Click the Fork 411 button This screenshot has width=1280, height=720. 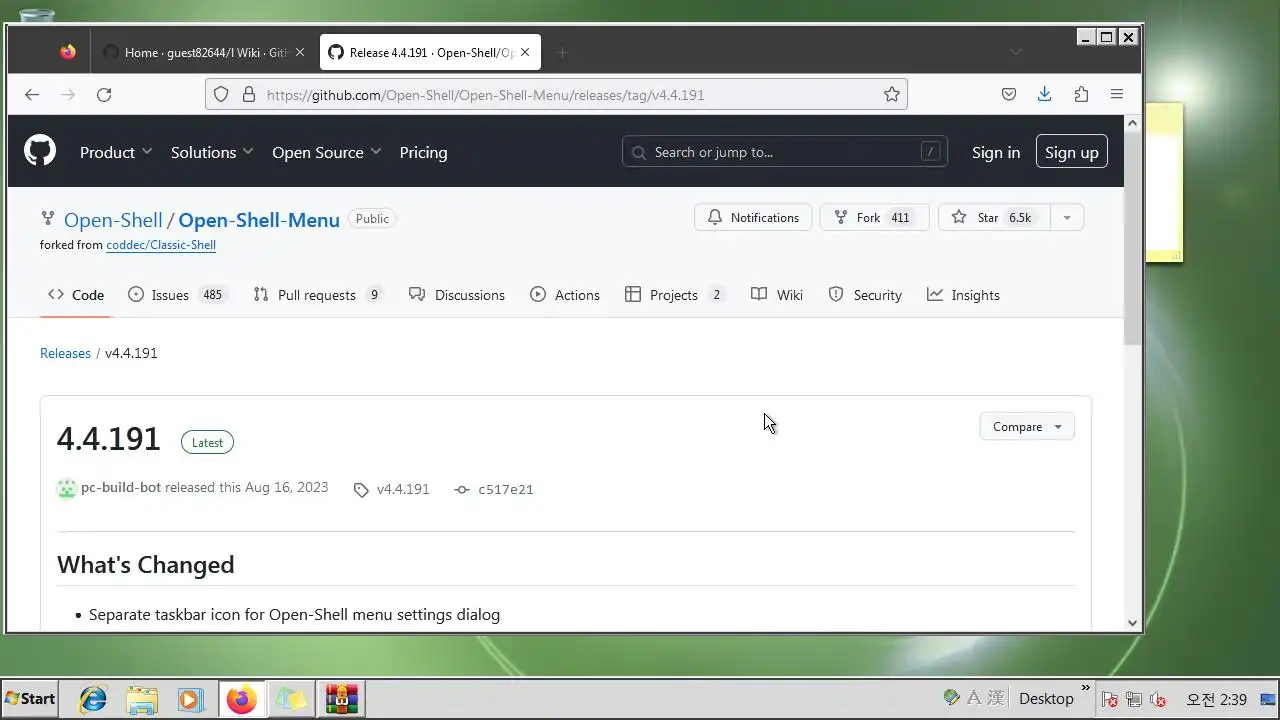[874, 217]
